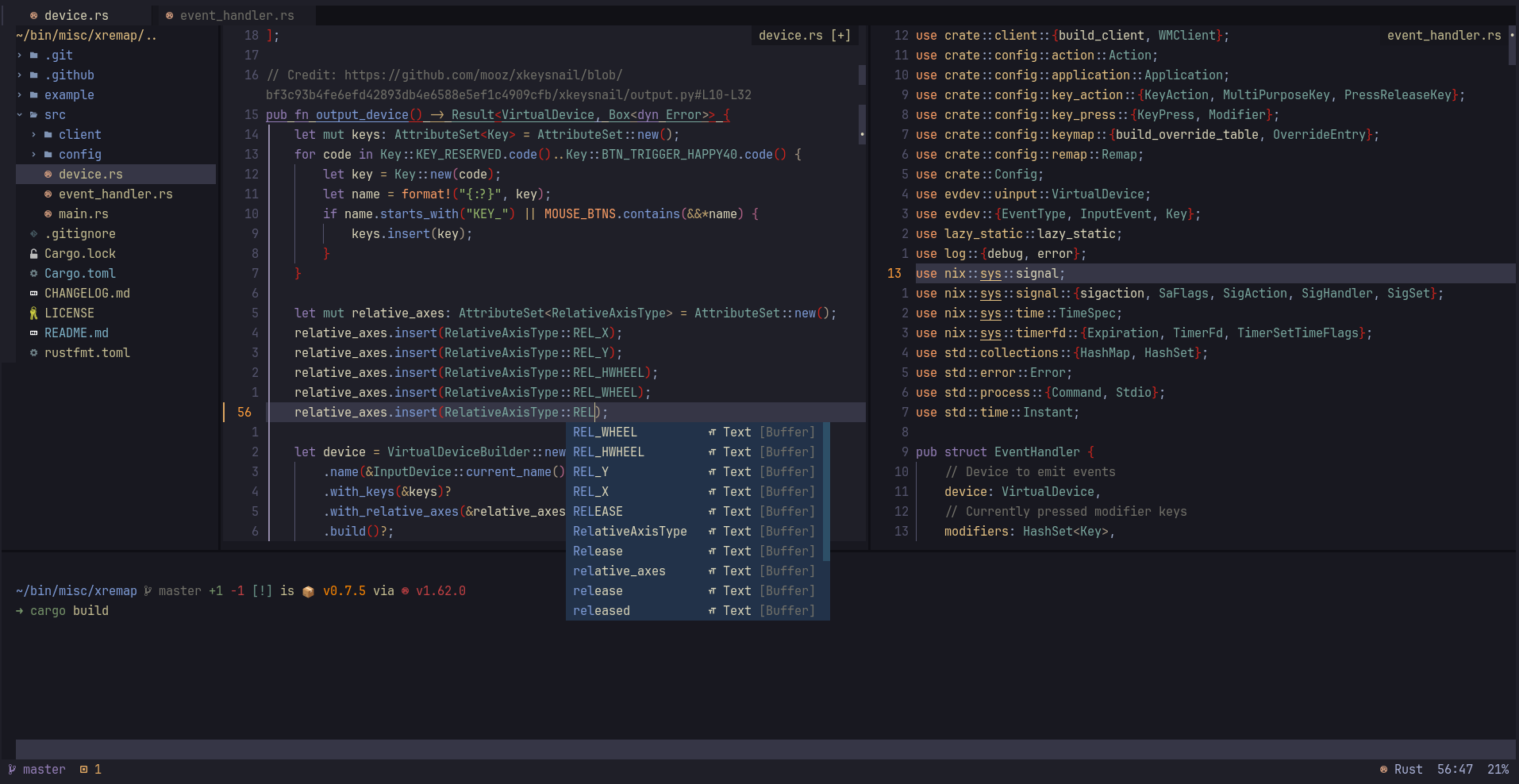Click the .github folder icon
1519x784 pixels.
33,75
